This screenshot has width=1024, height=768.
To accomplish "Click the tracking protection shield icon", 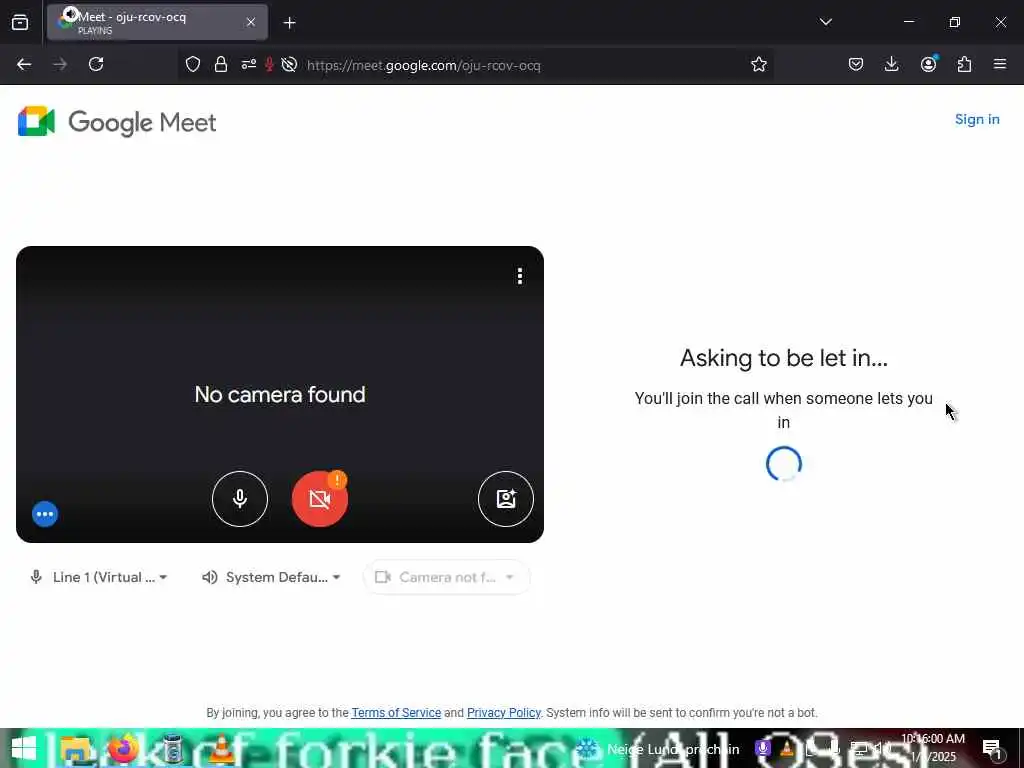I will tap(193, 64).
